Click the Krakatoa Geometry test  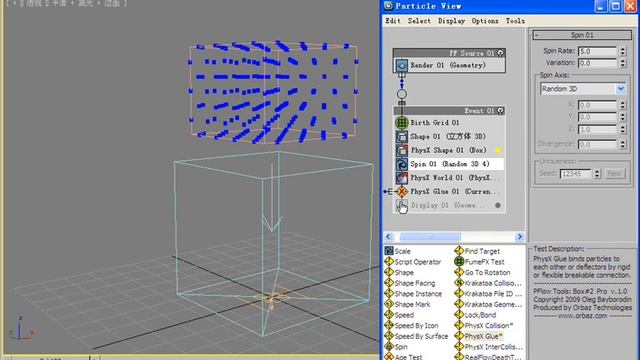coord(488,304)
